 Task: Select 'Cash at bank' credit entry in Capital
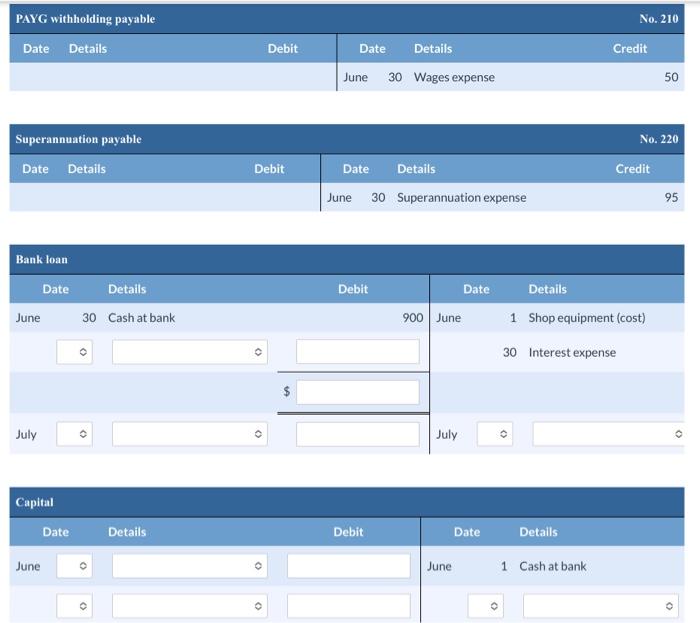coord(553,566)
